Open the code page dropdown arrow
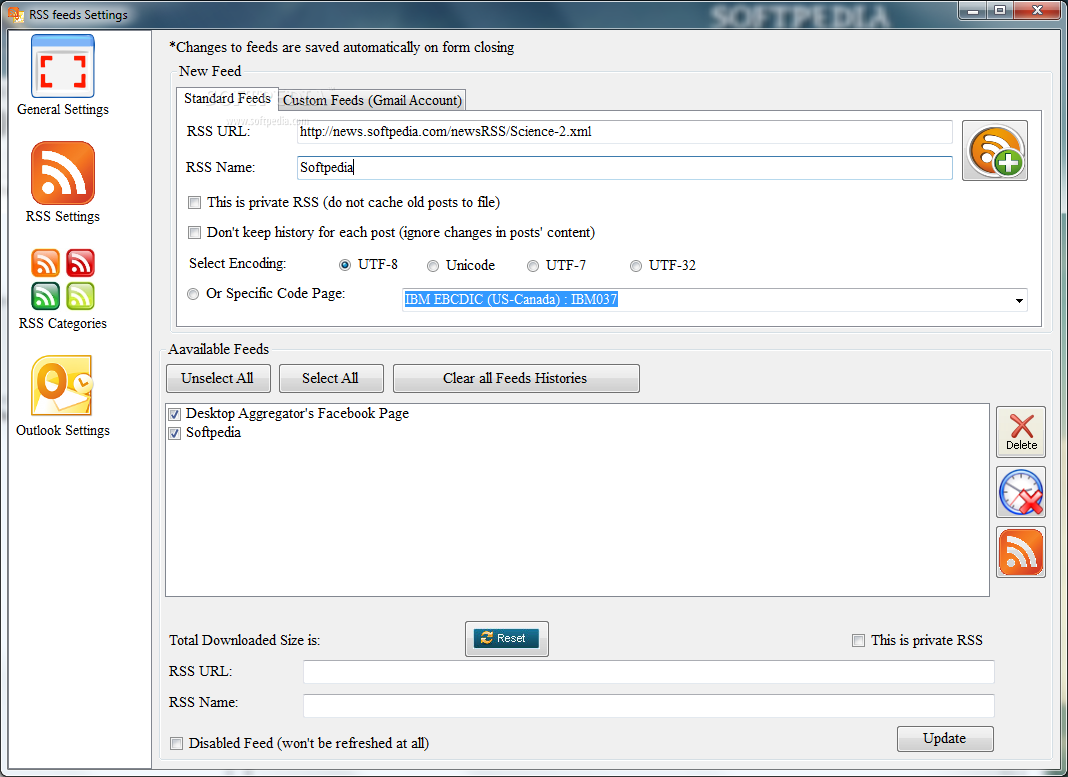Viewport: 1068px width, 777px height. pyautogui.click(x=1019, y=300)
